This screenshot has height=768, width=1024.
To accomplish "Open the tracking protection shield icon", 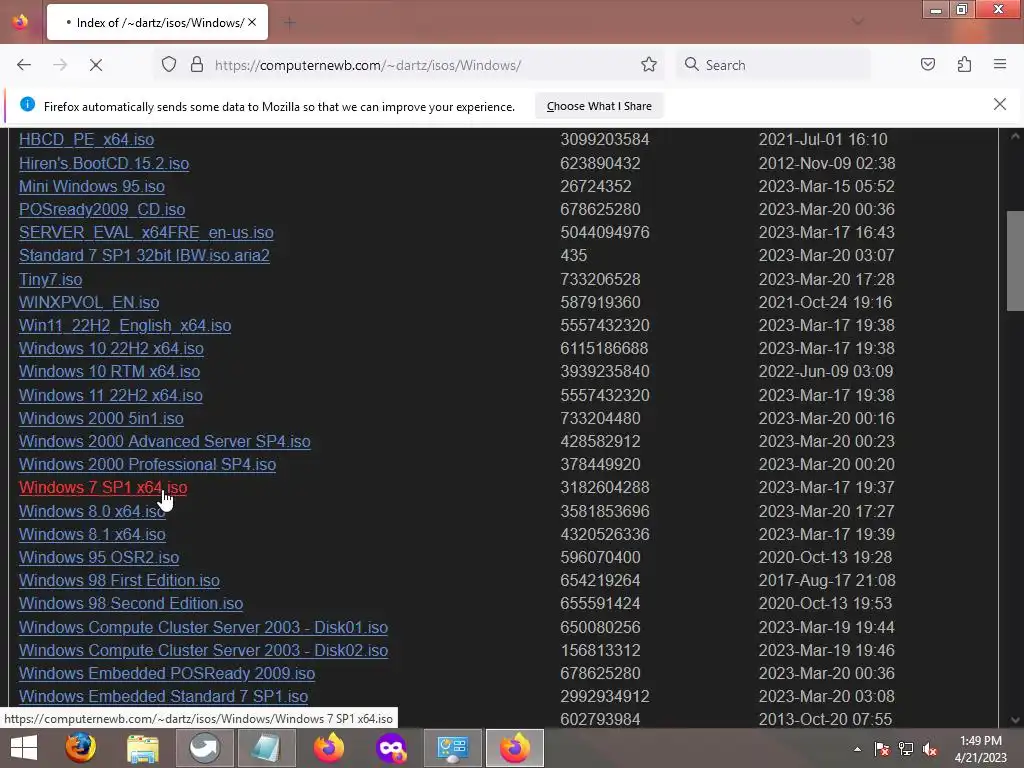I will [169, 65].
